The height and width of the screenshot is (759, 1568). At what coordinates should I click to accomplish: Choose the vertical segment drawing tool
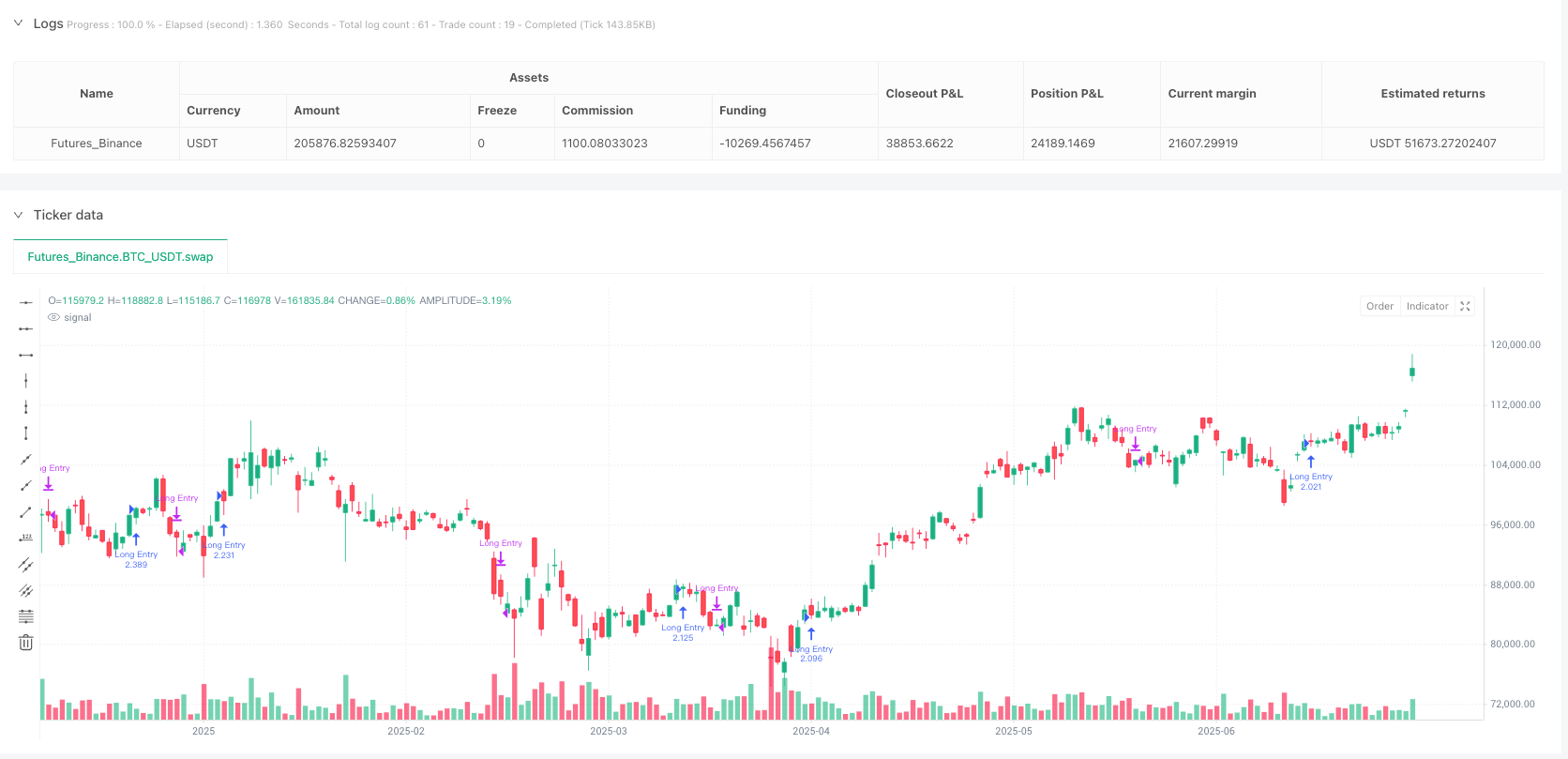26,433
